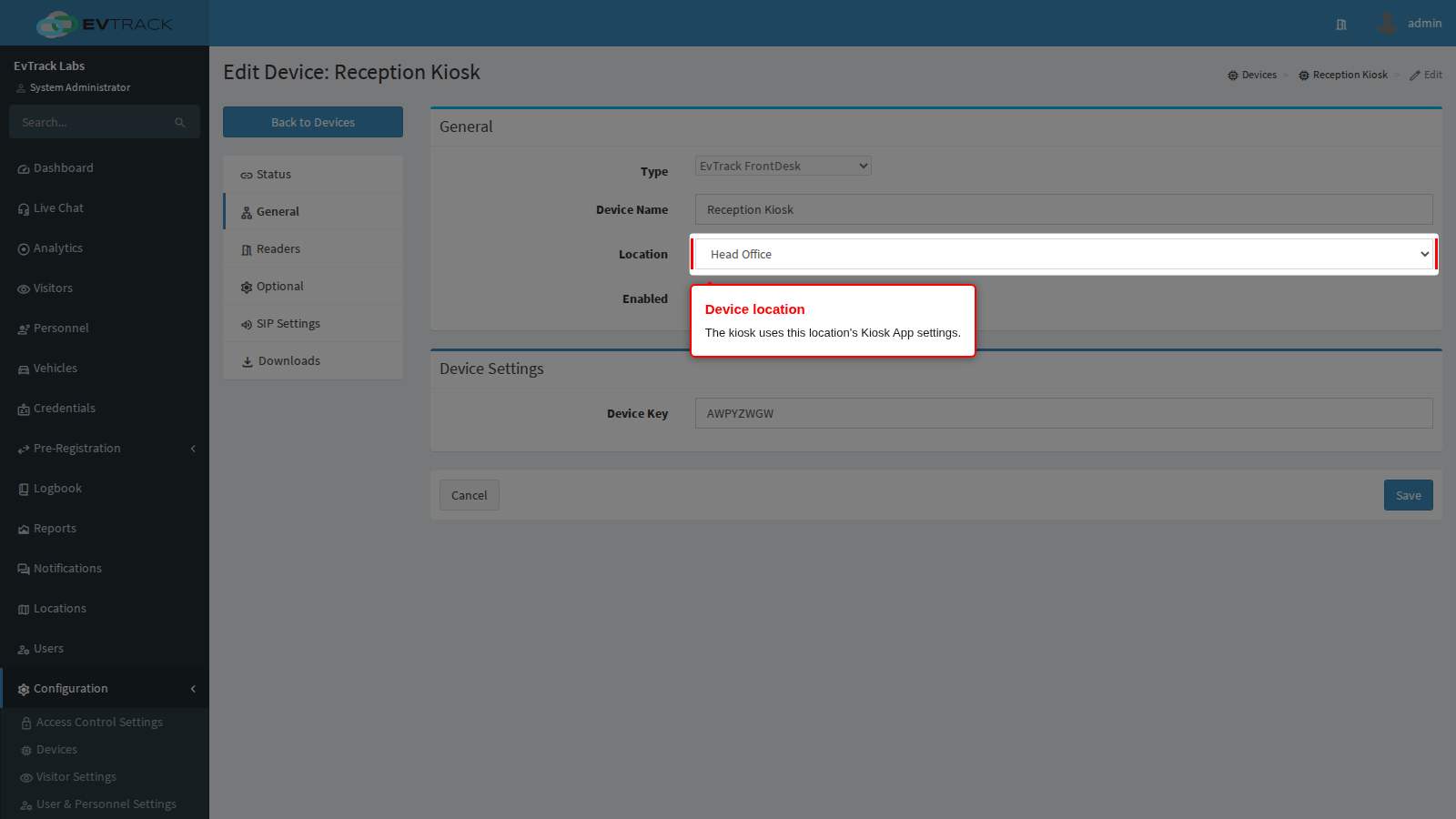Go to Vehicles page
The height and width of the screenshot is (819, 1456).
[x=105, y=369]
